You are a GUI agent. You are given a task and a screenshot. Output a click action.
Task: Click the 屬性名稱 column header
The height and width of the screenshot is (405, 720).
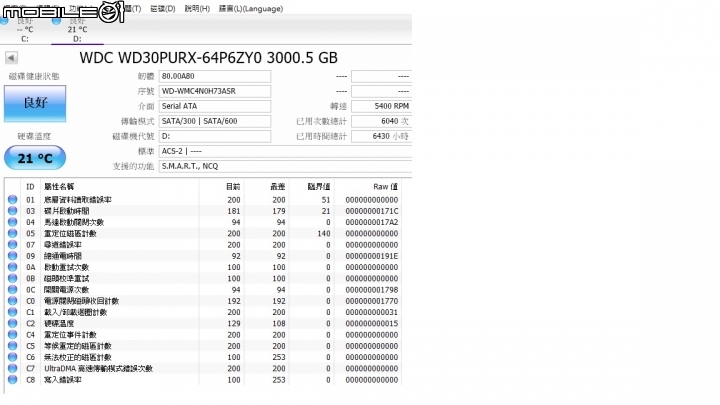tap(59, 187)
